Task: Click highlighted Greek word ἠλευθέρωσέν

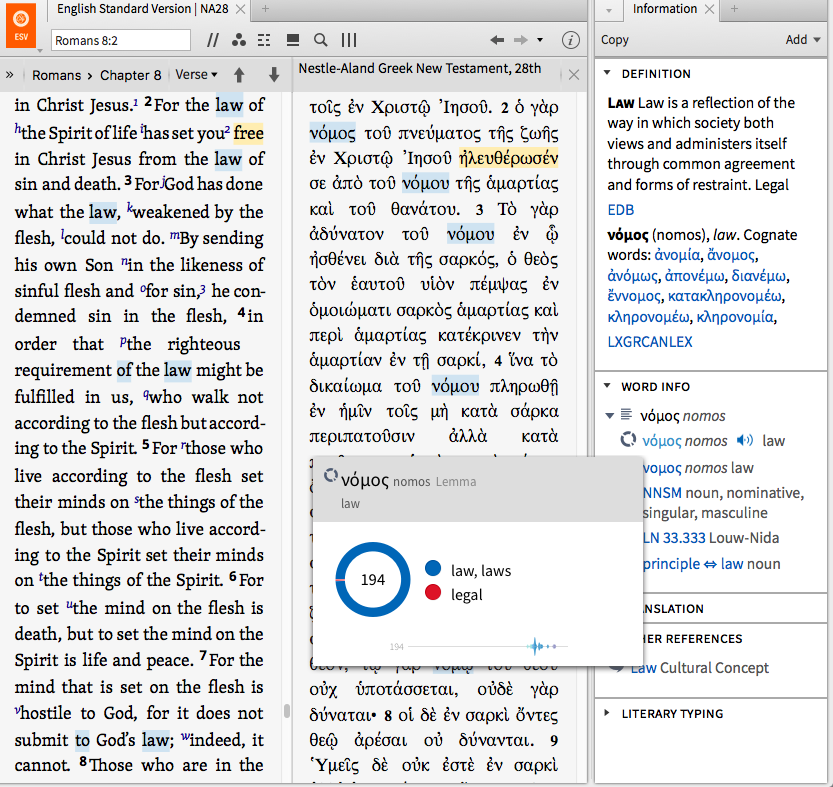Action: 508,158
